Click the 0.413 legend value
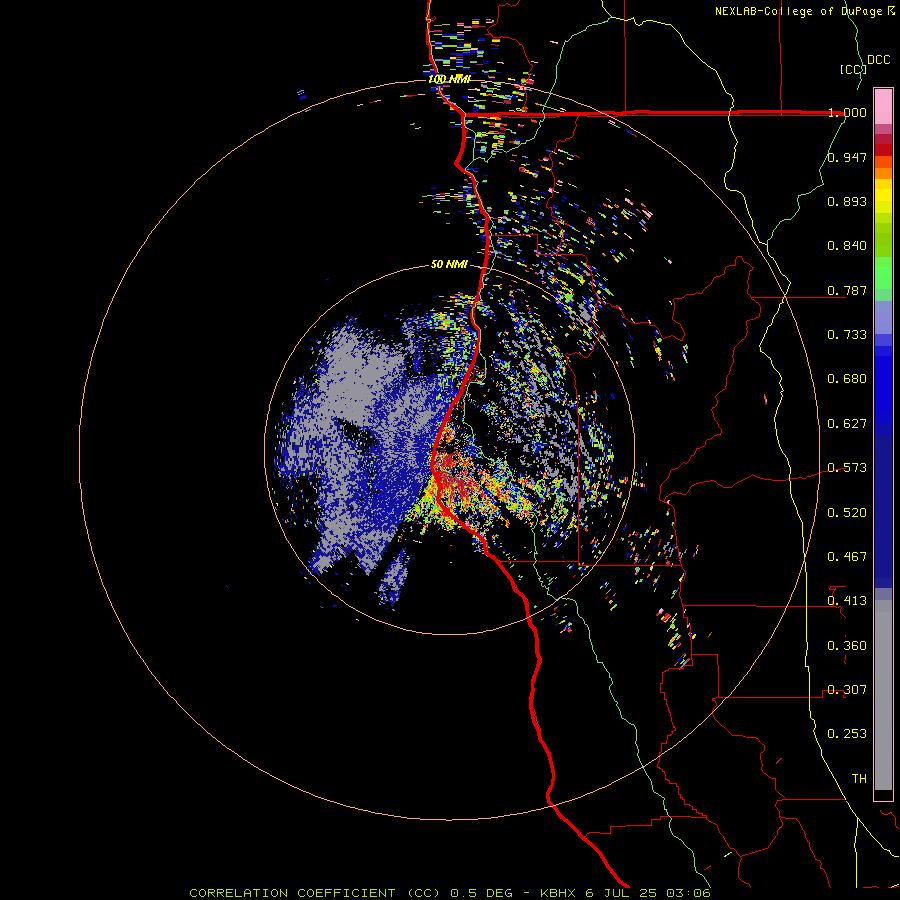 (x=847, y=601)
